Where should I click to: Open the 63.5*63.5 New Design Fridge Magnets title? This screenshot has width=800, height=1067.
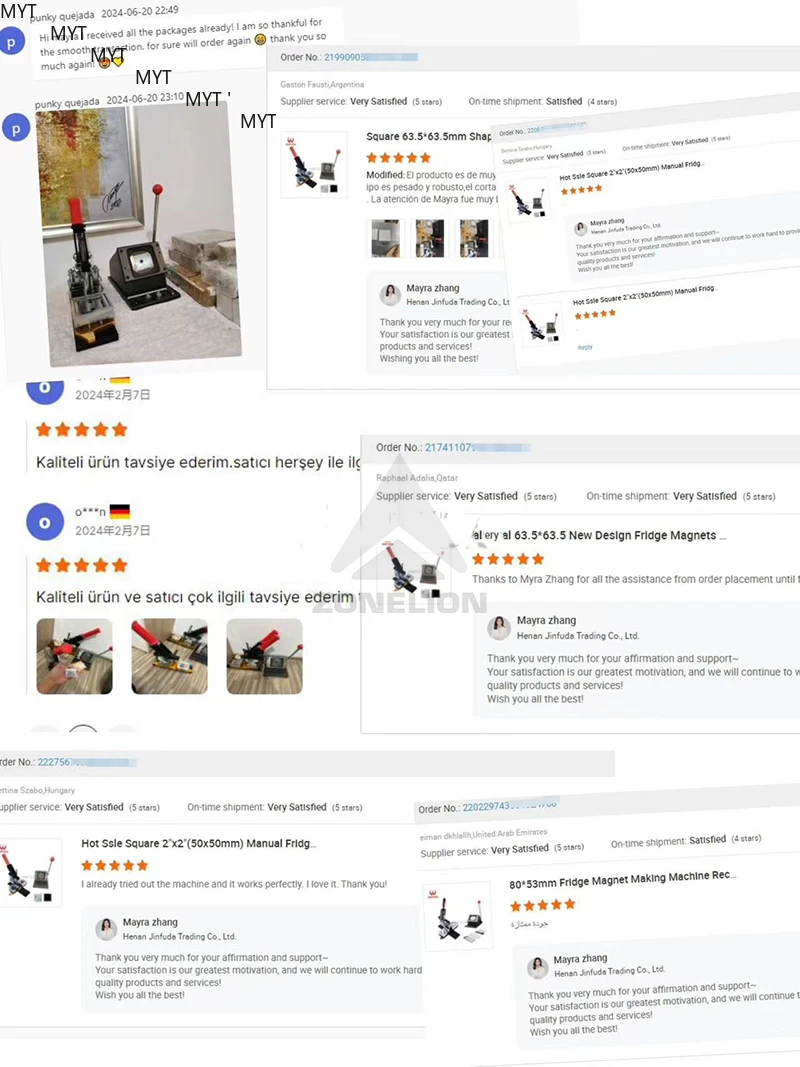599,536
